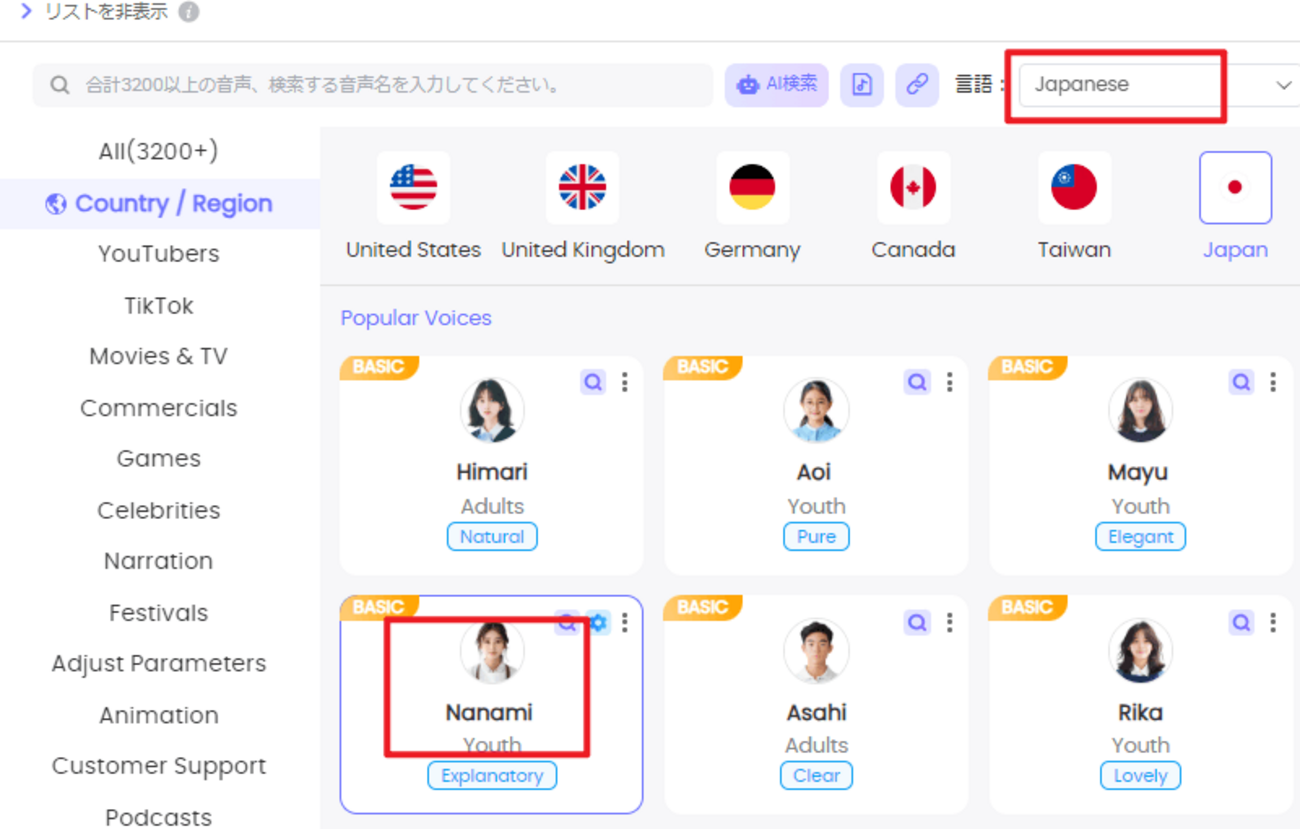Switch to the Celebrities category
The width and height of the screenshot is (1300, 829).
(x=158, y=510)
